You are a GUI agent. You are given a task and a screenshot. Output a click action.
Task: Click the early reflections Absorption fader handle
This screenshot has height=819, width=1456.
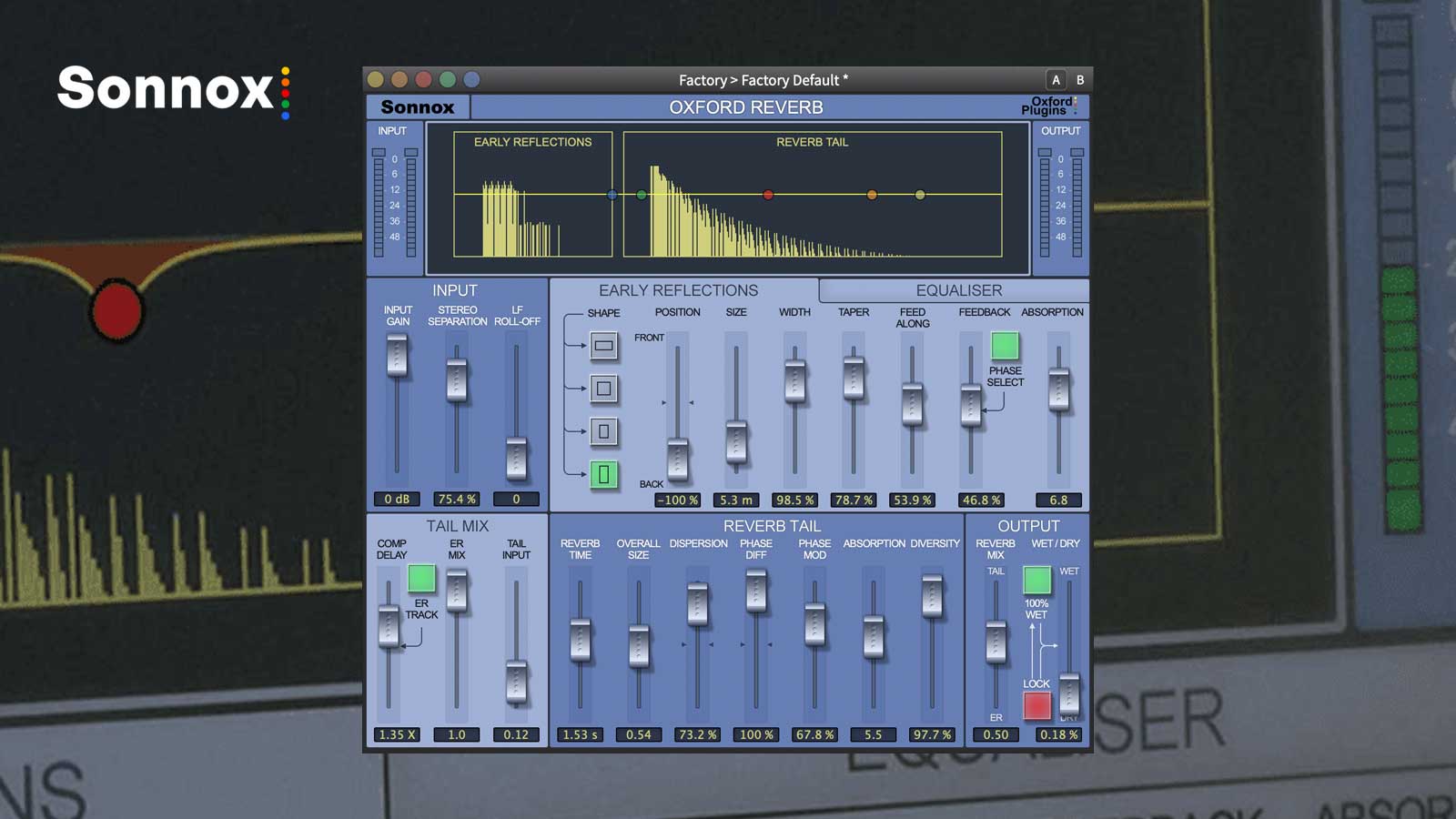pyautogui.click(x=1058, y=389)
